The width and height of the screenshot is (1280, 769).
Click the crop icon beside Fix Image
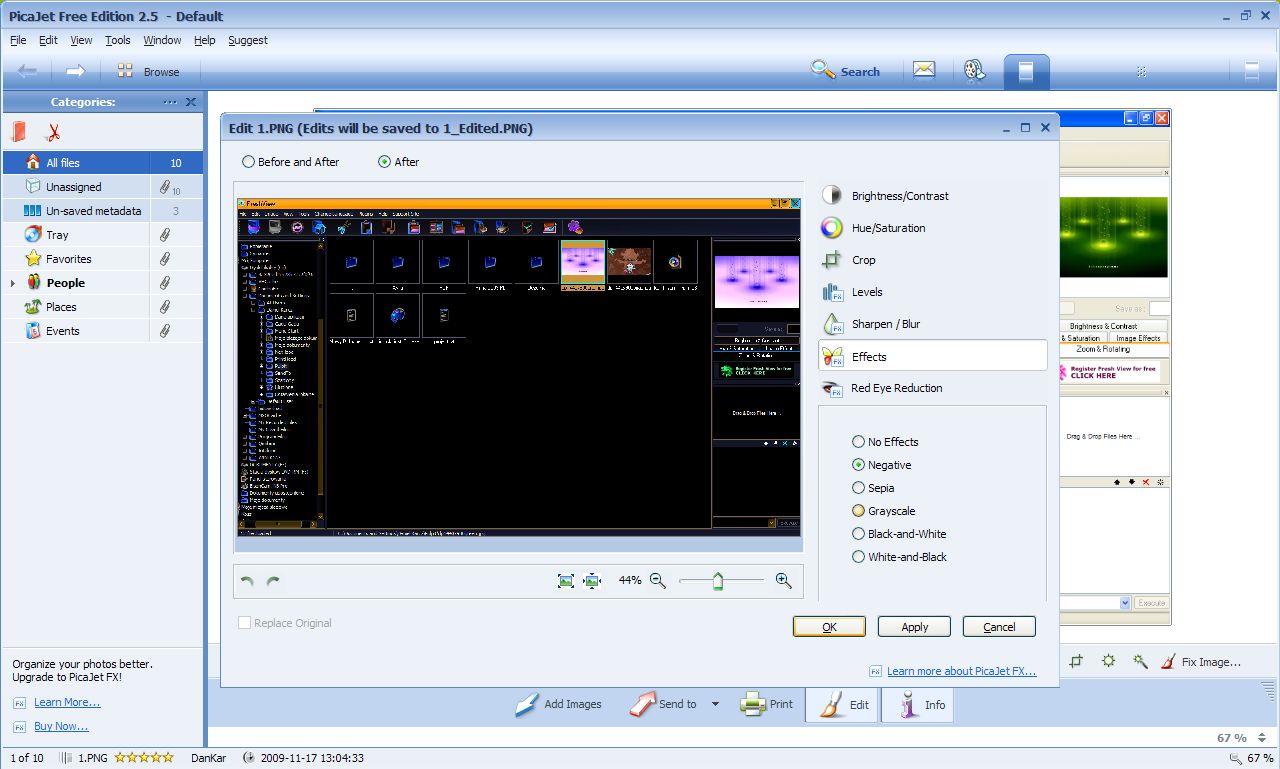tap(1076, 661)
